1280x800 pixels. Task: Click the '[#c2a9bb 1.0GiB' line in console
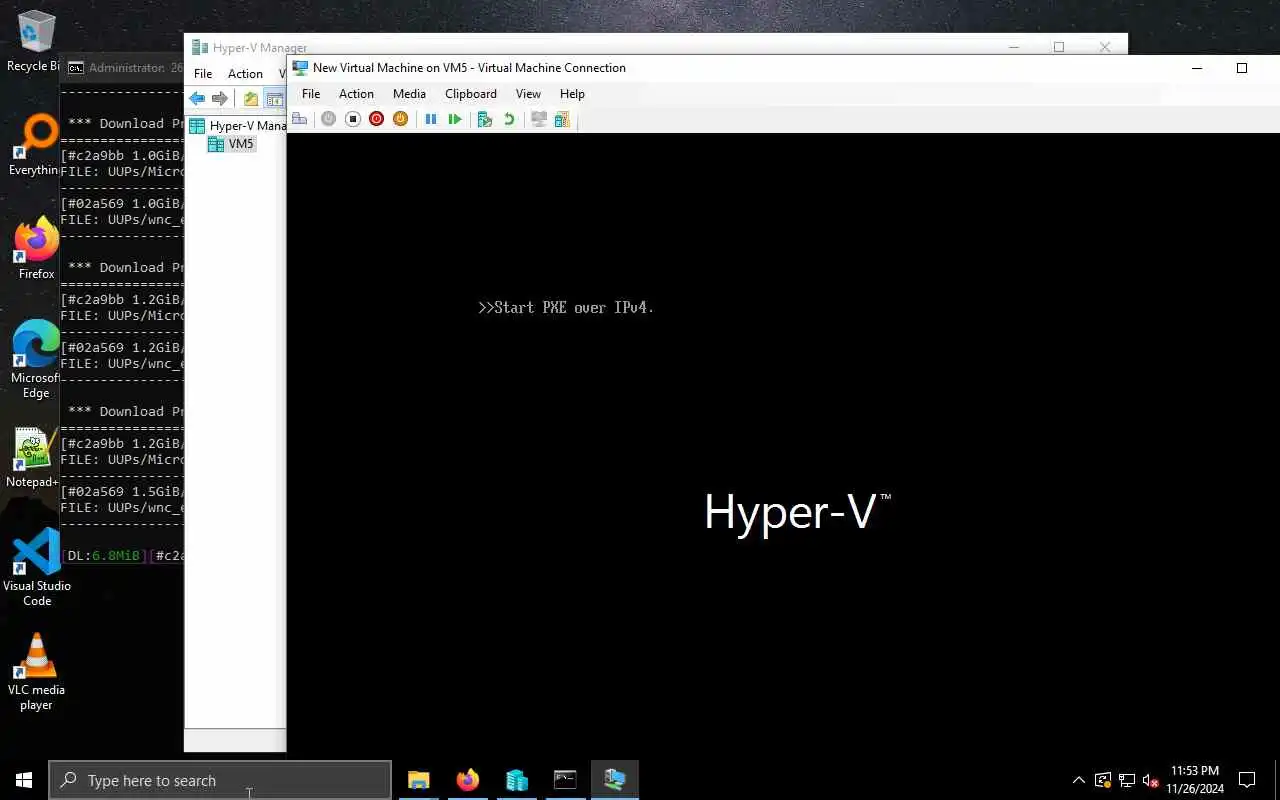[122, 156]
